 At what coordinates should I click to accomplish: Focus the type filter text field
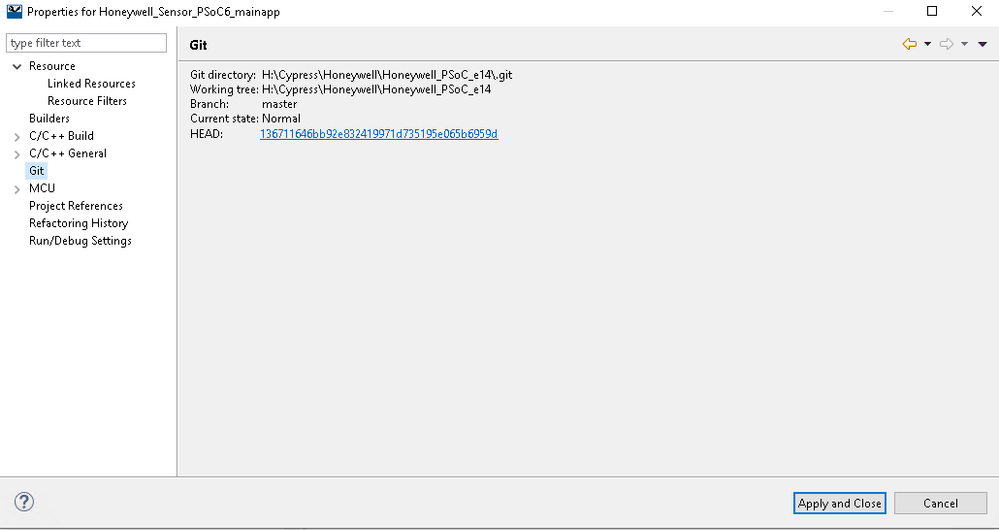click(86, 43)
